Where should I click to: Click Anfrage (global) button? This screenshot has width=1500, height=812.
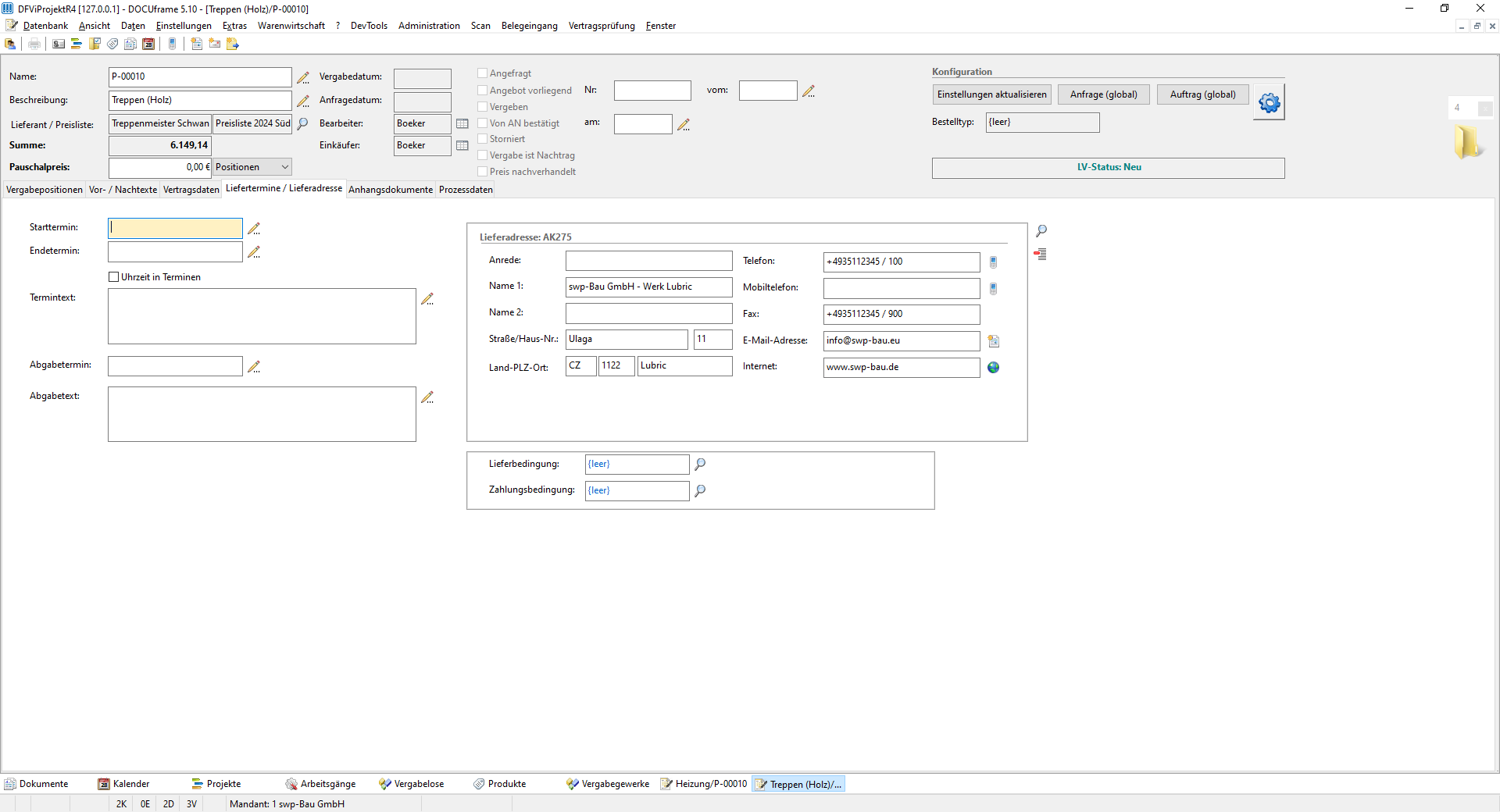tap(1104, 94)
